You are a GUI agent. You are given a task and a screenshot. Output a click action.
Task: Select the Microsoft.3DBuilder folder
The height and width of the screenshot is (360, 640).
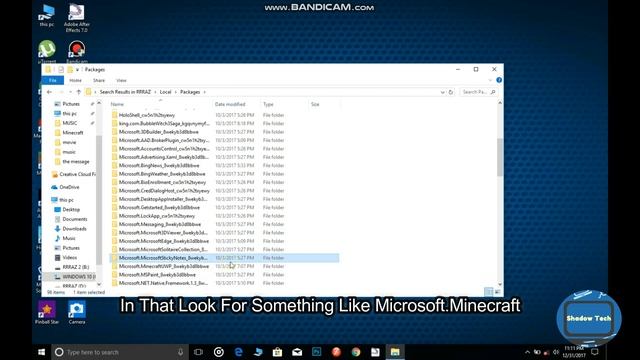[x=158, y=132]
